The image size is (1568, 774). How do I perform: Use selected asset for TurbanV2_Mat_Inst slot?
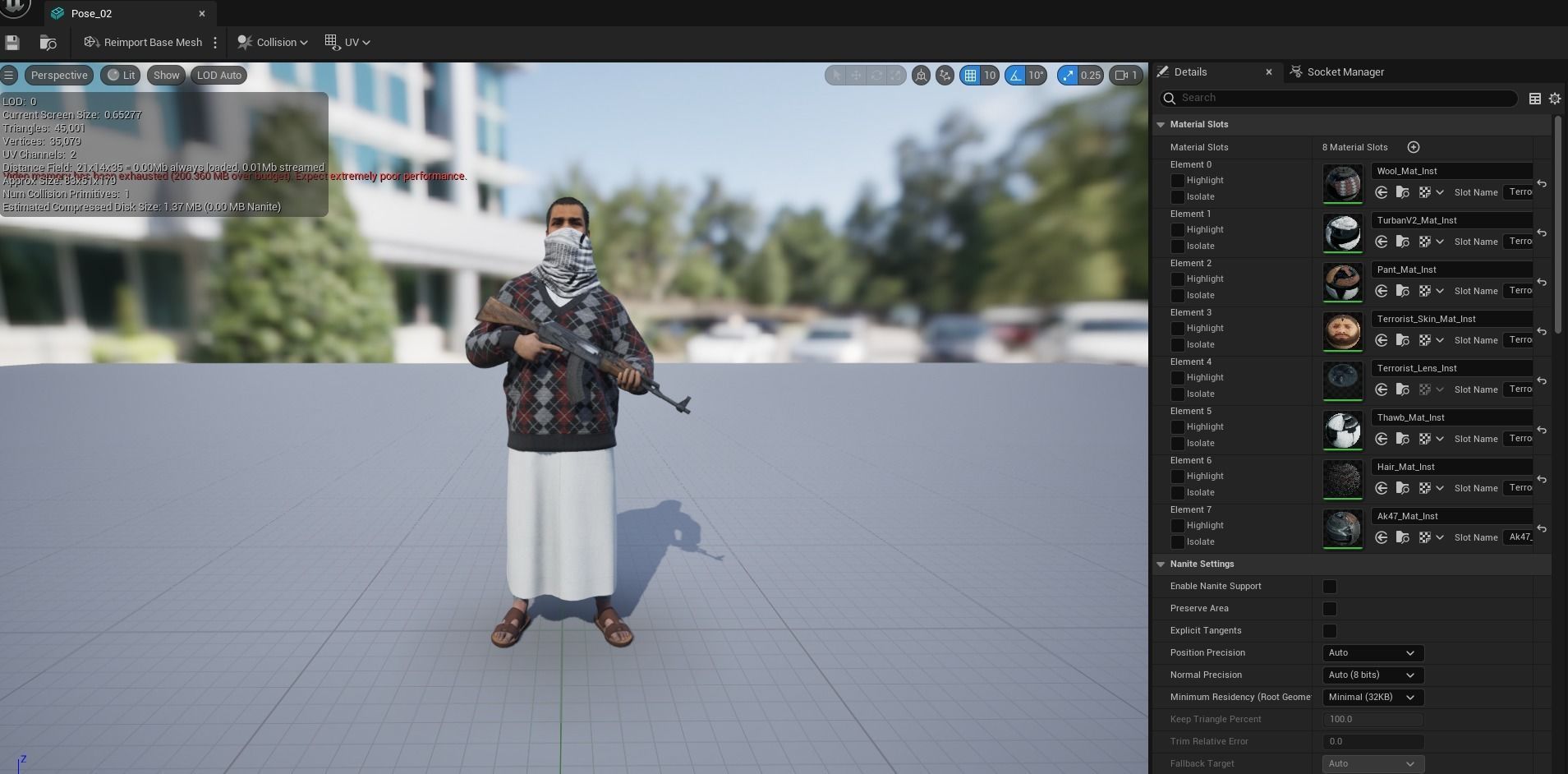click(1382, 242)
